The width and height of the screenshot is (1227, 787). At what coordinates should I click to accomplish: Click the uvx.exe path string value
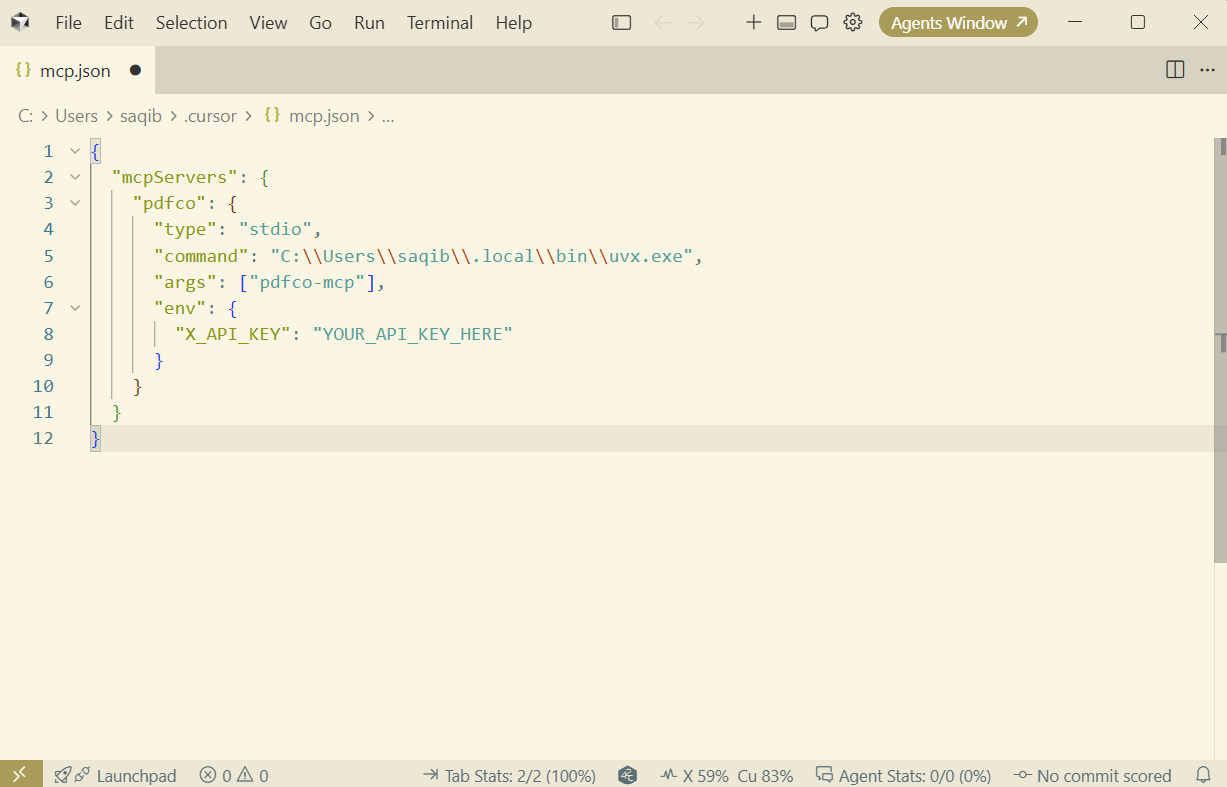coord(482,256)
